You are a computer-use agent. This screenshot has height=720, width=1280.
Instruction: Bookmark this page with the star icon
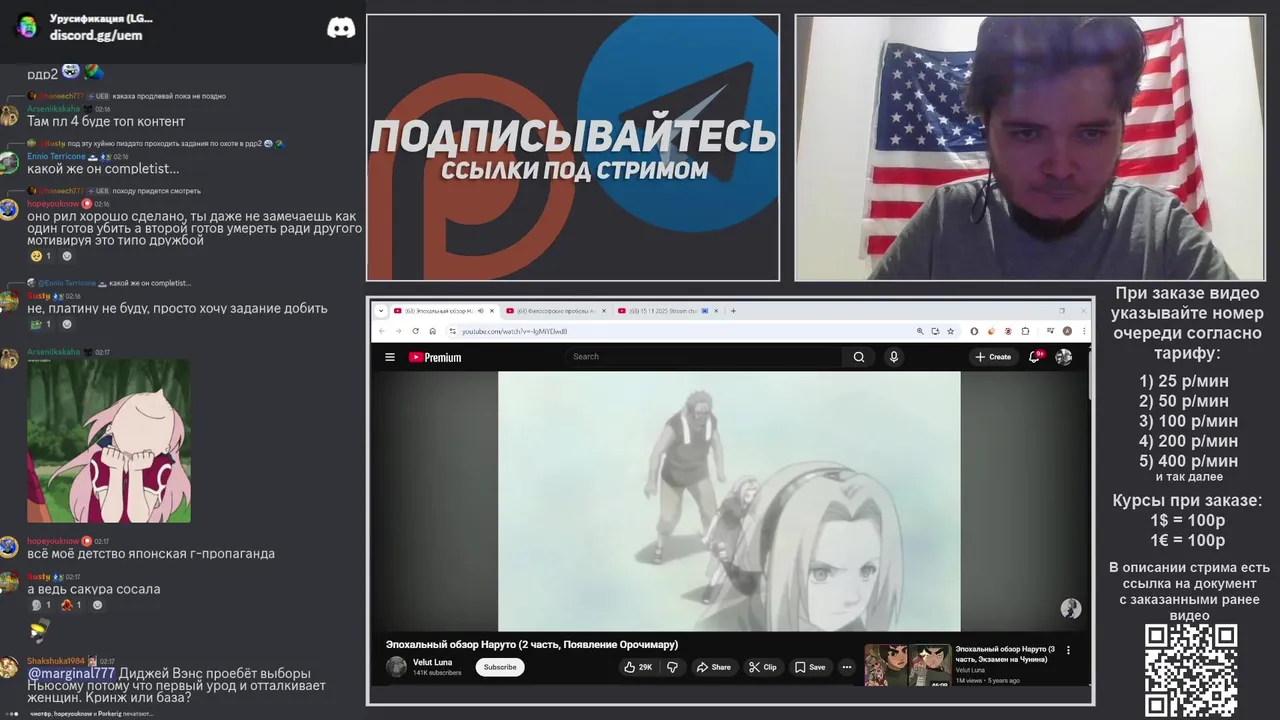pyautogui.click(x=950, y=331)
